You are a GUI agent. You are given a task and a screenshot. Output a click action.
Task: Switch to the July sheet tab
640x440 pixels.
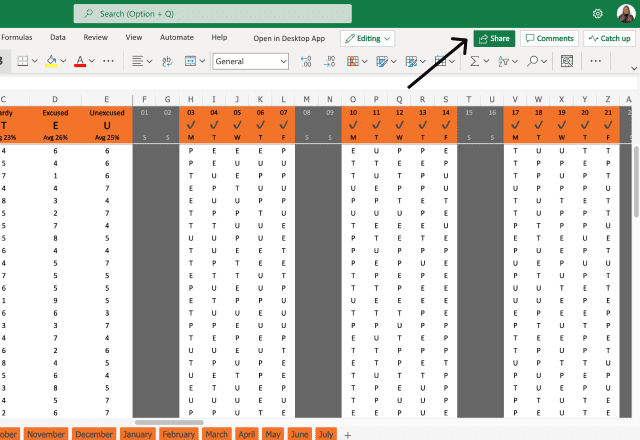[326, 434]
